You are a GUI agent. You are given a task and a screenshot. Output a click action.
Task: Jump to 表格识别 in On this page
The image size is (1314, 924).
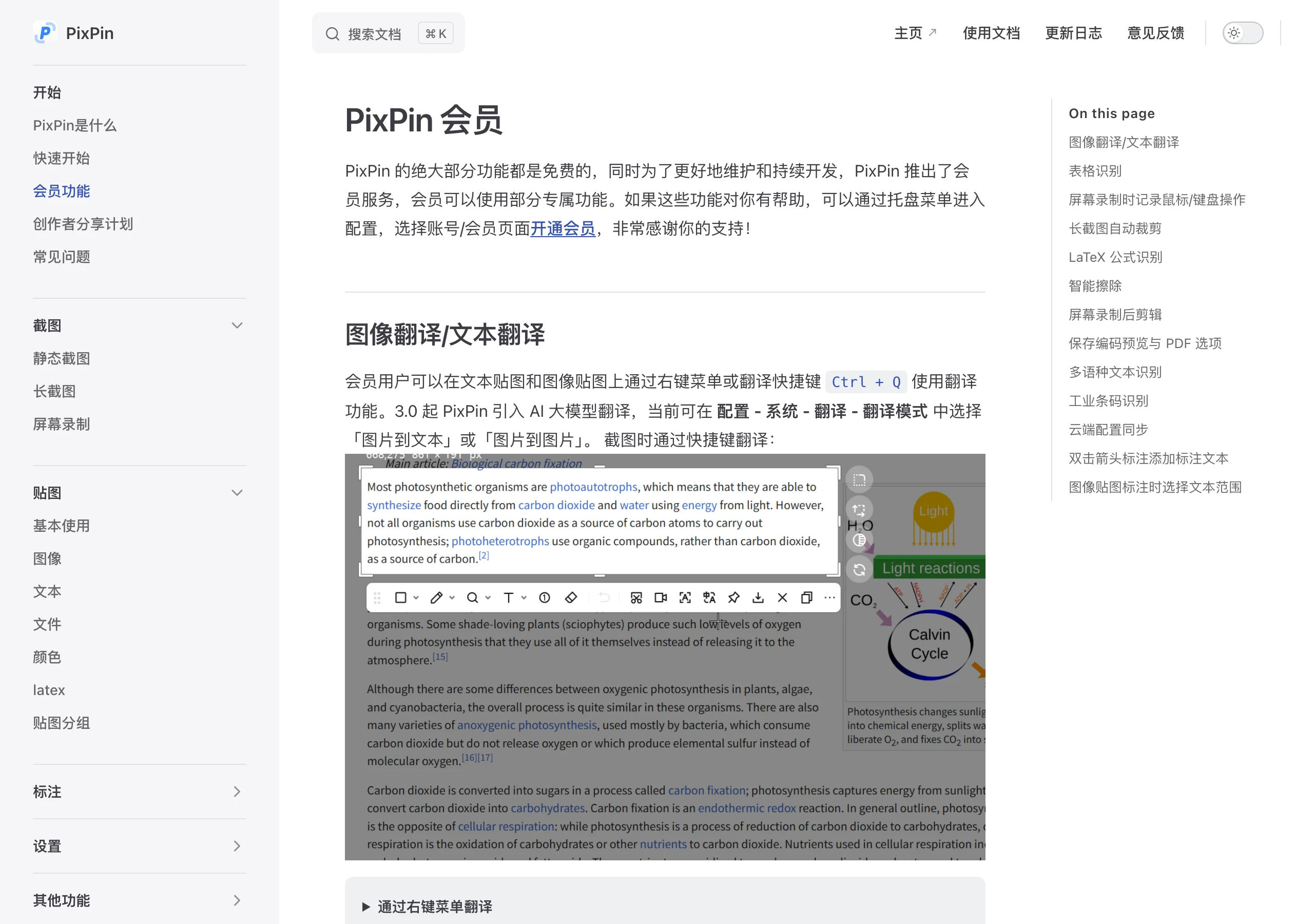(x=1095, y=170)
